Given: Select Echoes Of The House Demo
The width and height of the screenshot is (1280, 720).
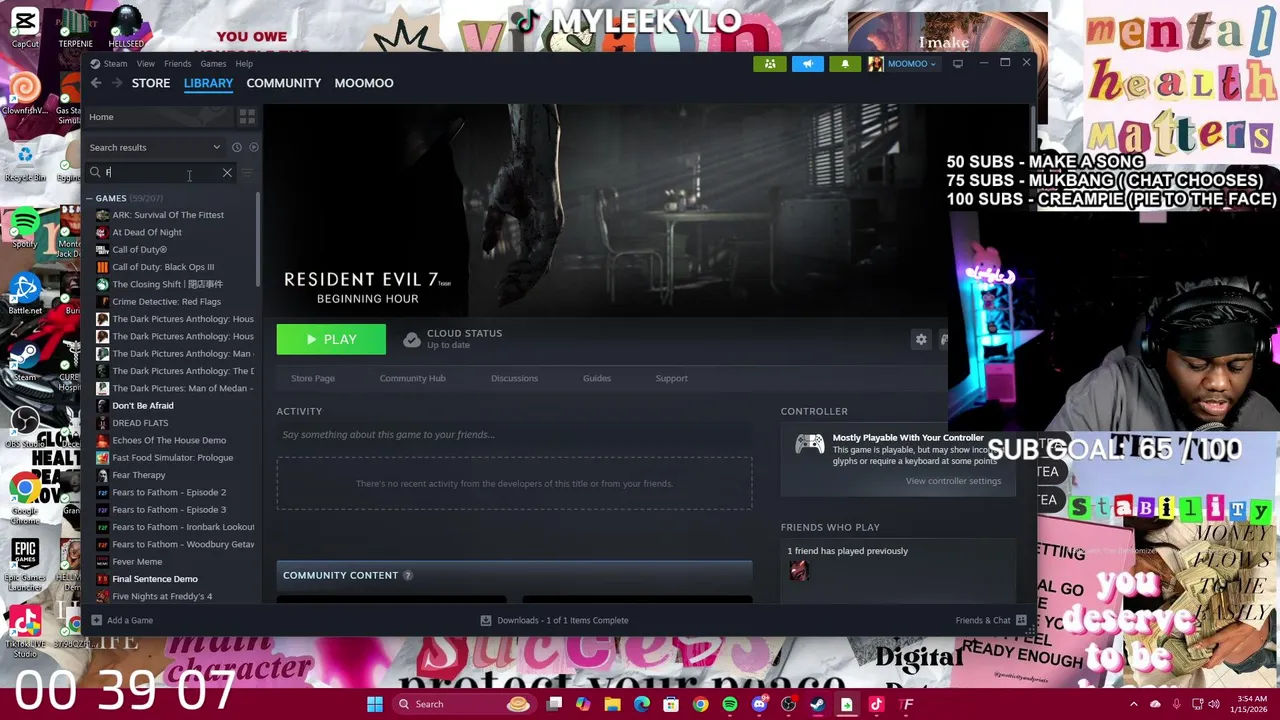Looking at the screenshot, I should 170,440.
